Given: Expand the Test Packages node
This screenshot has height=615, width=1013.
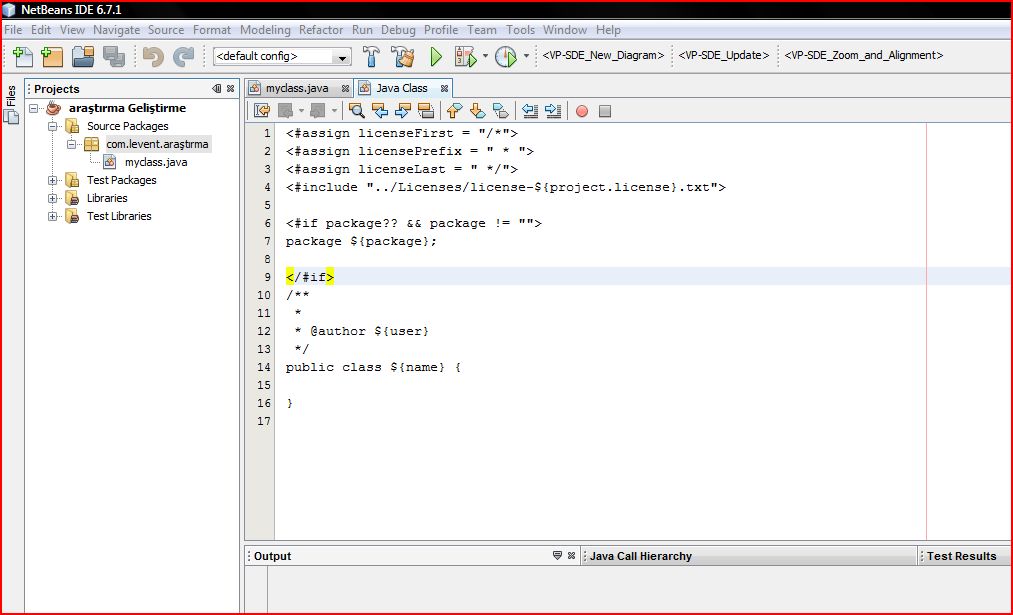Looking at the screenshot, I should coord(53,180).
